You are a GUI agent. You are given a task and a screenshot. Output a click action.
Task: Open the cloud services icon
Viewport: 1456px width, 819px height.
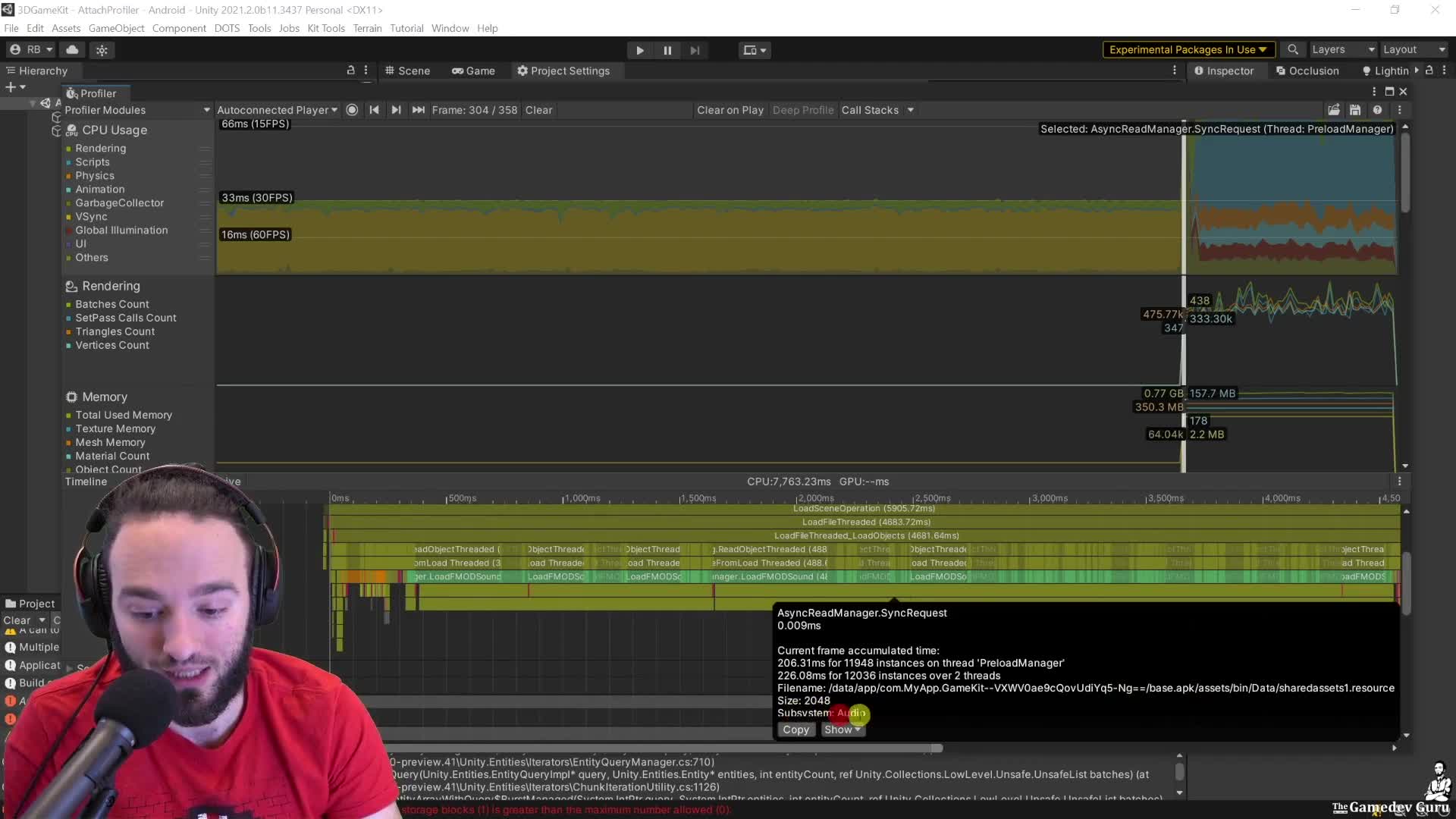coord(72,49)
